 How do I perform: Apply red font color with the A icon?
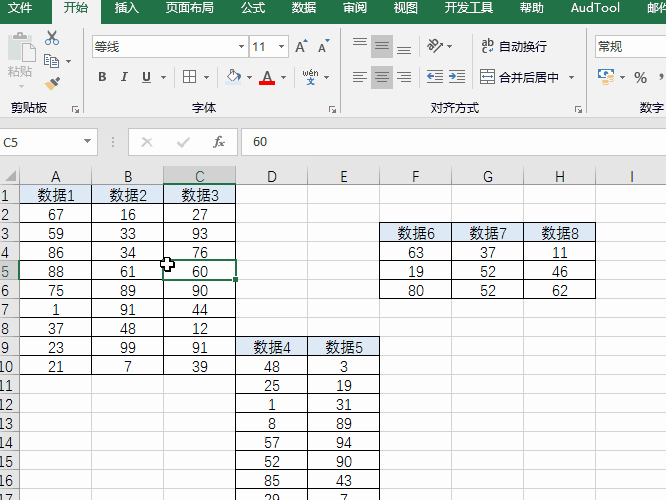point(267,77)
